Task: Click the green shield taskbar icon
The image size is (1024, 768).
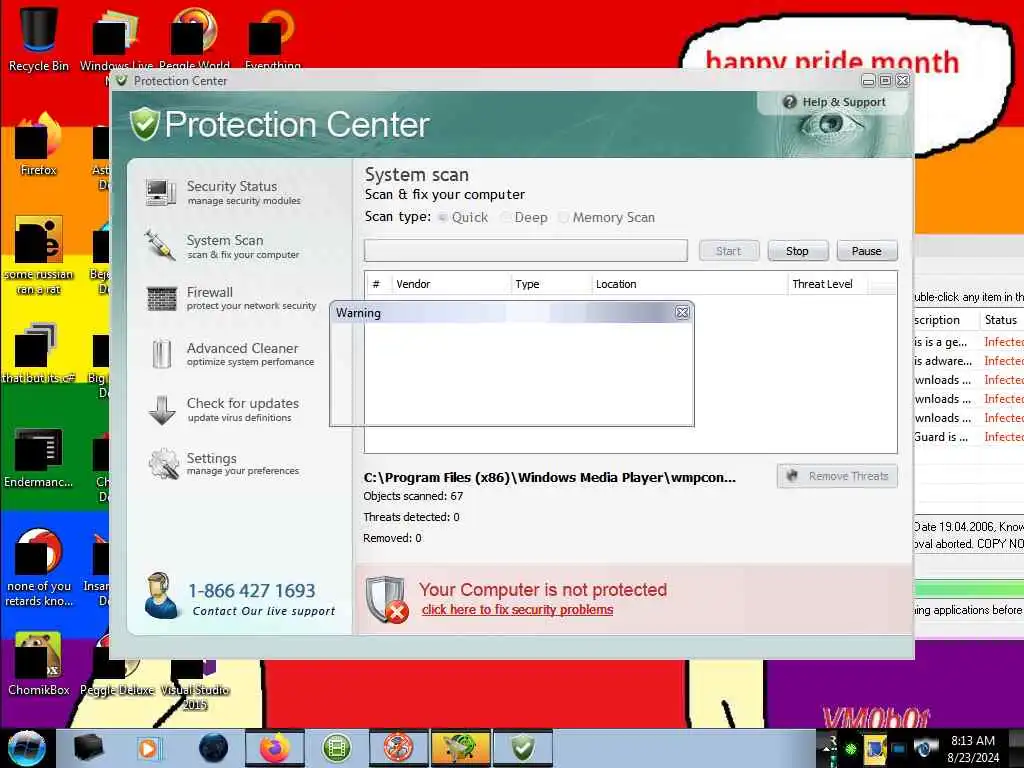Action: [522, 748]
